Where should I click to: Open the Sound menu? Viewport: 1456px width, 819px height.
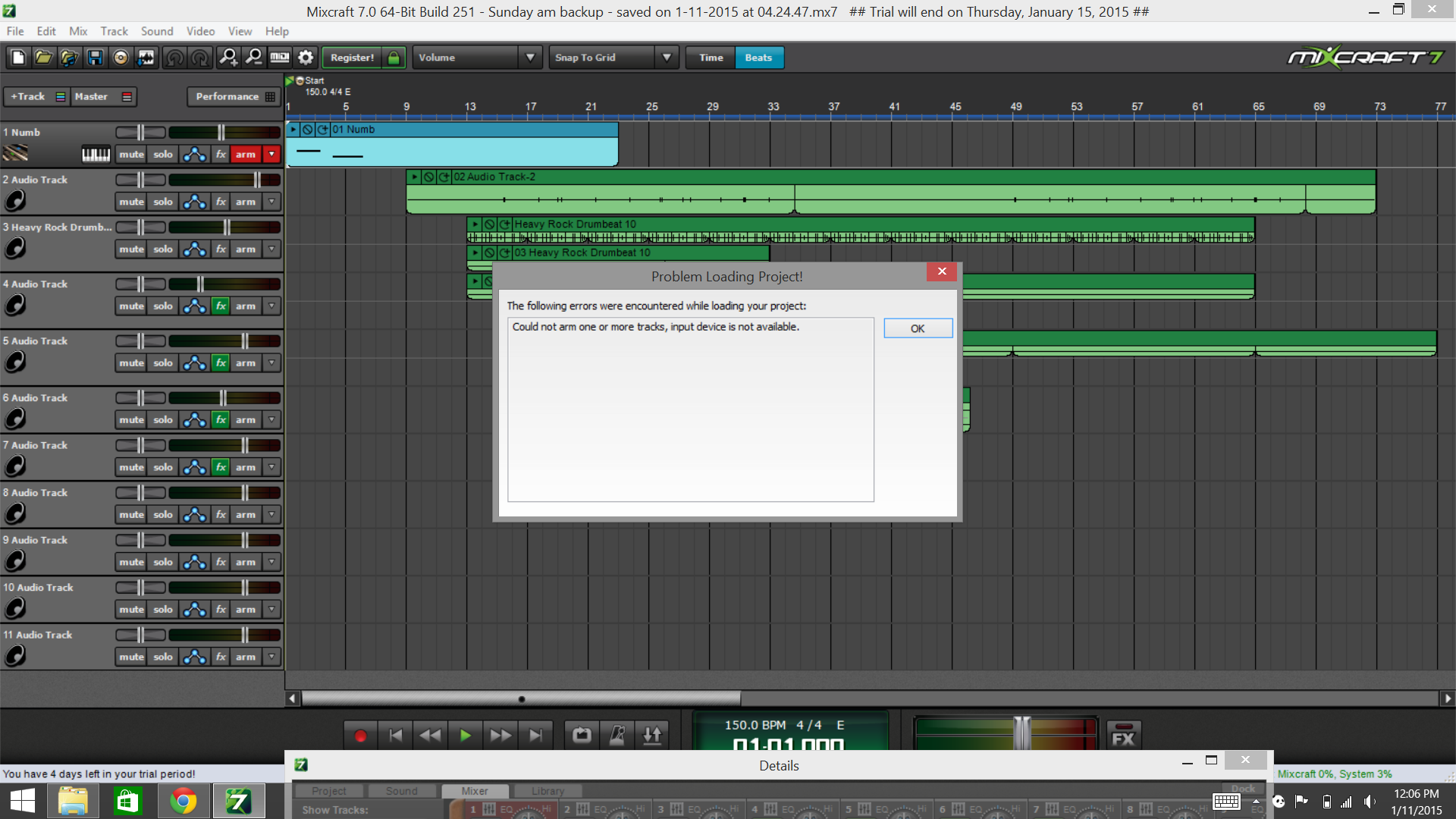(157, 31)
